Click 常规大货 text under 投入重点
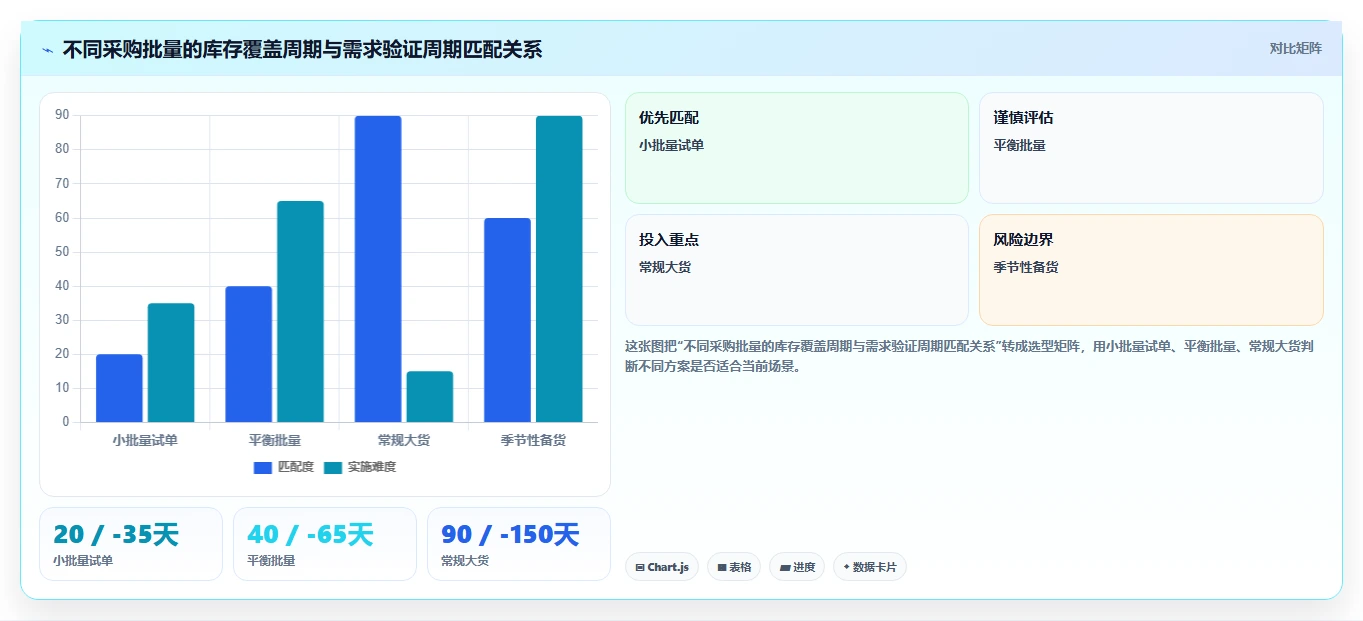 click(x=665, y=267)
